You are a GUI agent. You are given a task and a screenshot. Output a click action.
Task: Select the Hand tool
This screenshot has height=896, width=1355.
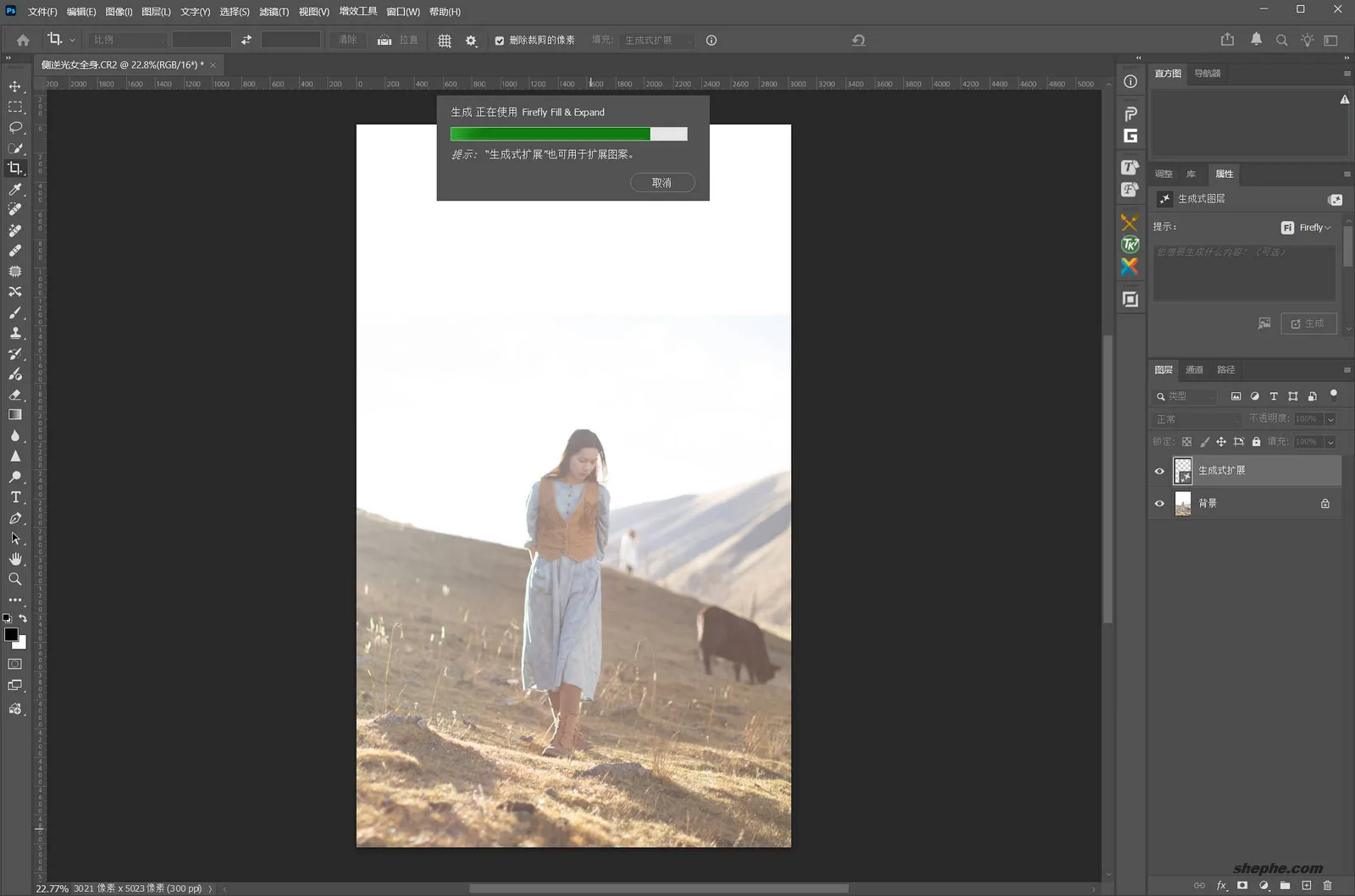pos(15,559)
